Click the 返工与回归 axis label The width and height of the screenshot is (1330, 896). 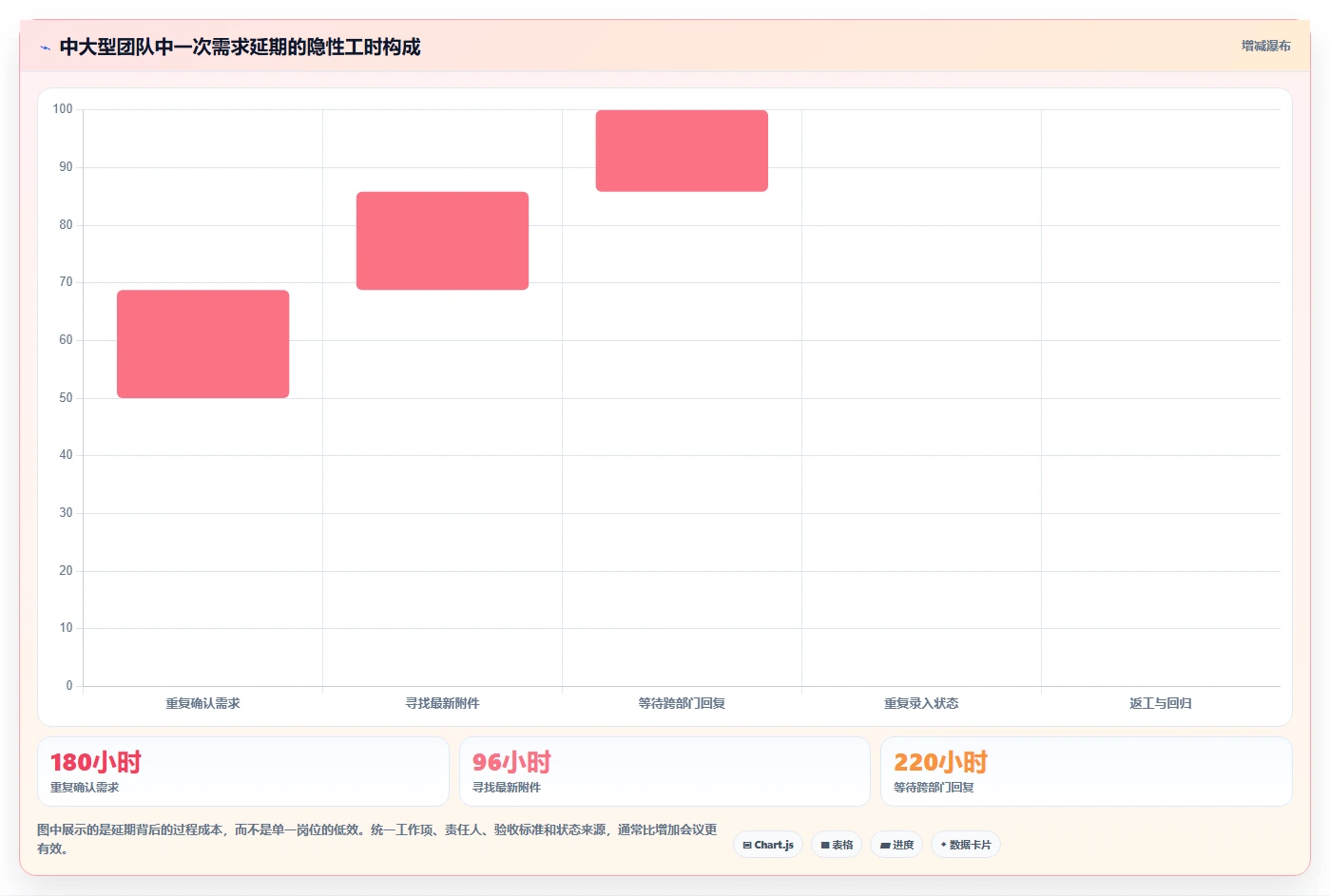pyautogui.click(x=1160, y=703)
